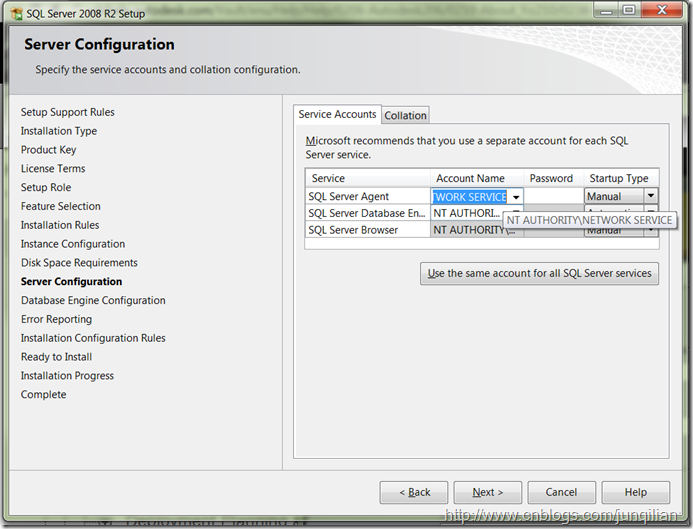The height and width of the screenshot is (529, 693).
Task: Click Instance Configuration step
Action: coord(73,244)
